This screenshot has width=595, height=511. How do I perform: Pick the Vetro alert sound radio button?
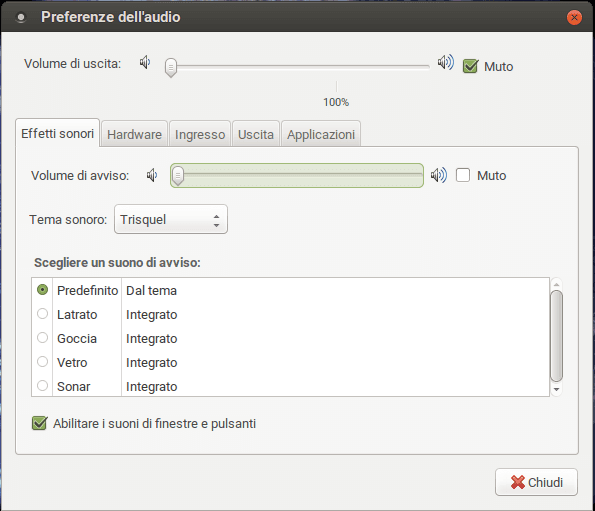click(42, 362)
